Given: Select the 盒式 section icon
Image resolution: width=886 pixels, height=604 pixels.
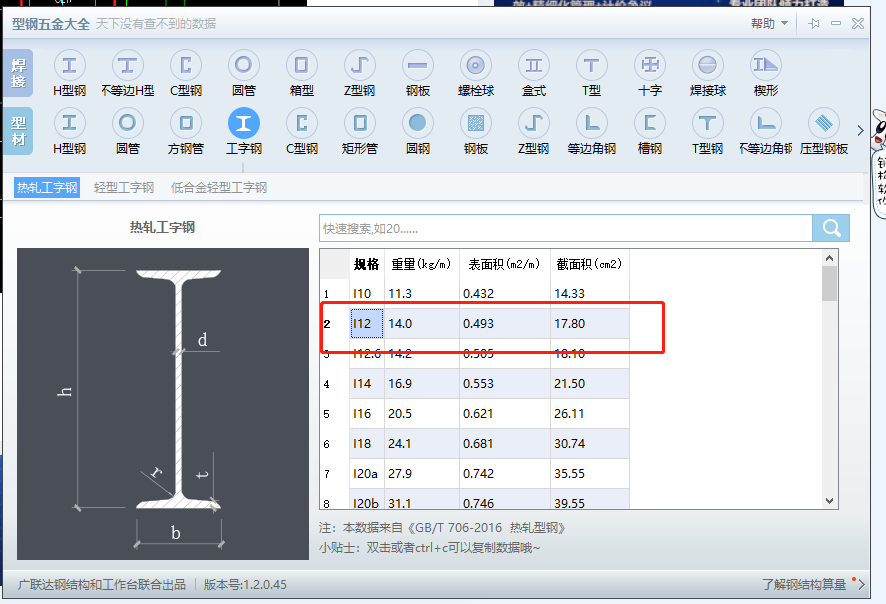Looking at the screenshot, I should 534,66.
